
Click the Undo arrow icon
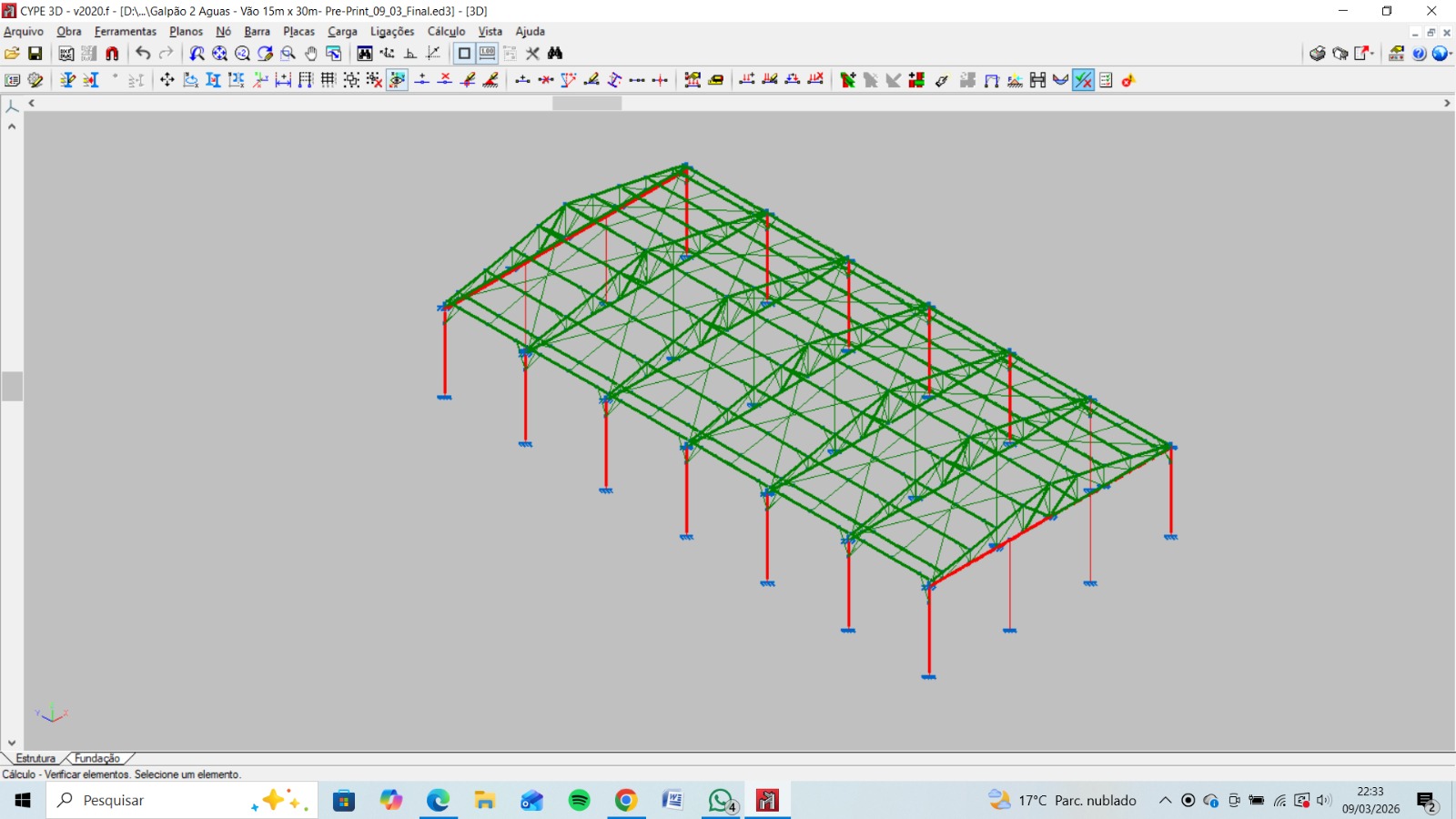pos(143,54)
